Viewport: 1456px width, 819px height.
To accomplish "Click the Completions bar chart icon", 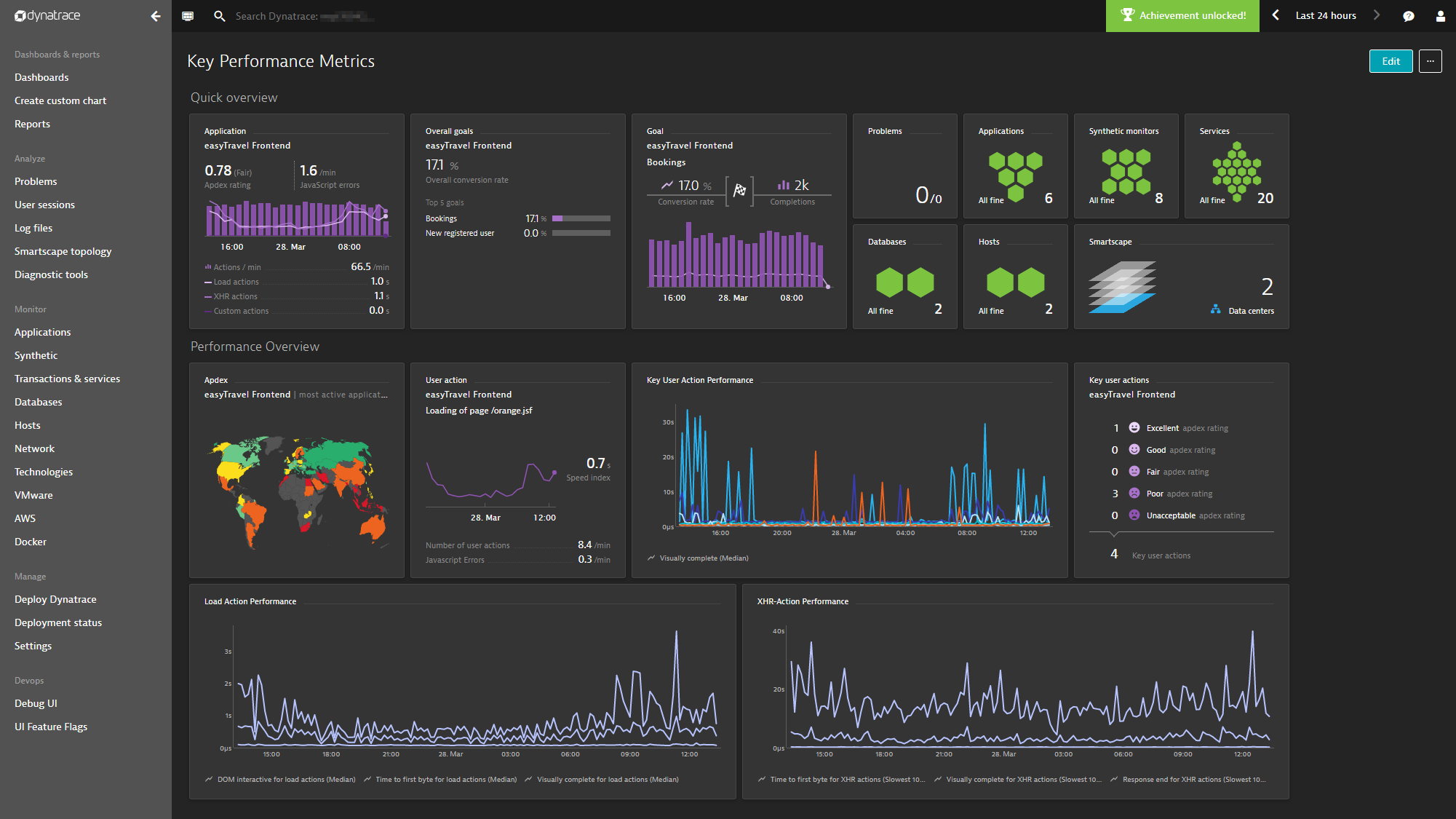I will 783,185.
